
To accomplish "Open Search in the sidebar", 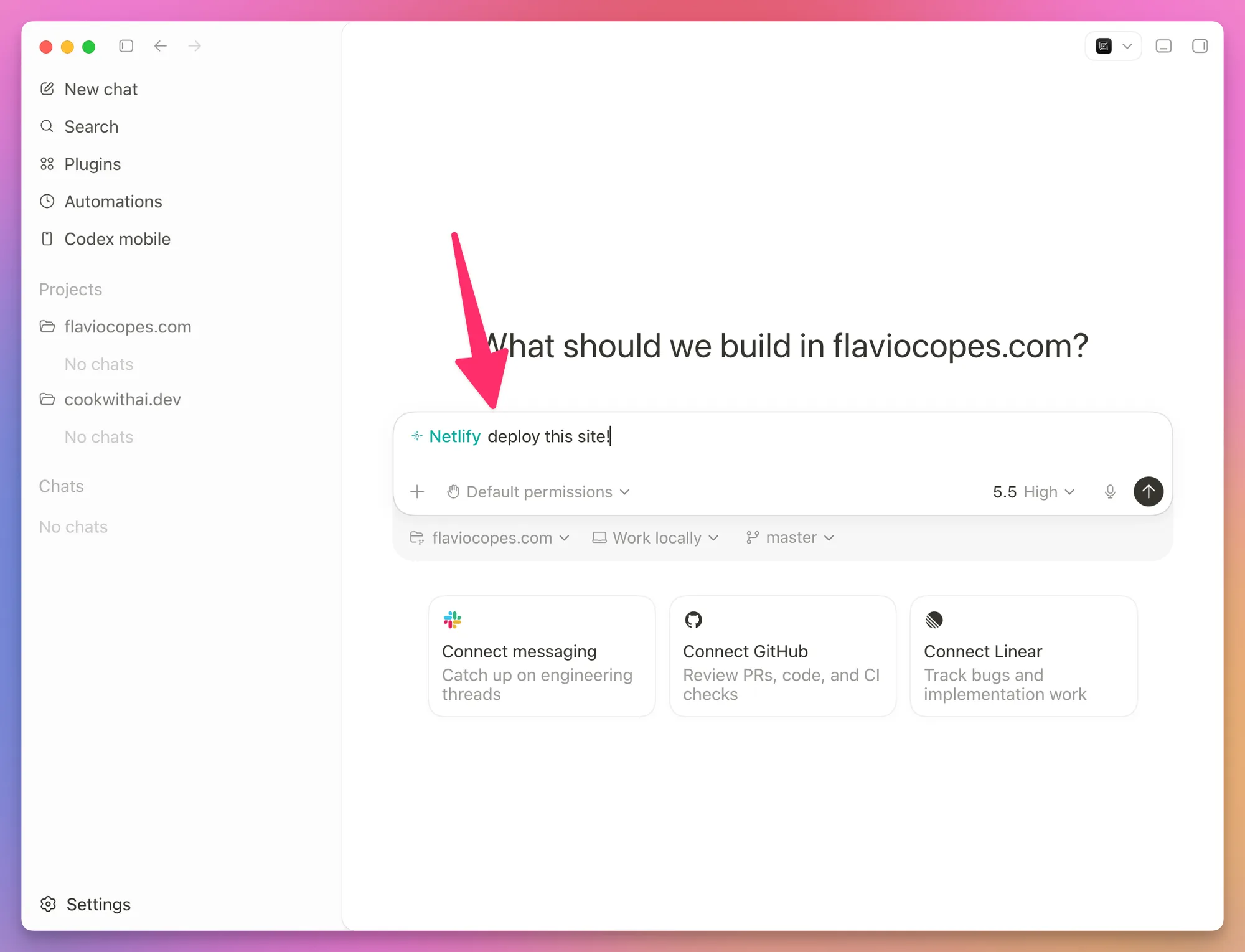I will [x=79, y=126].
